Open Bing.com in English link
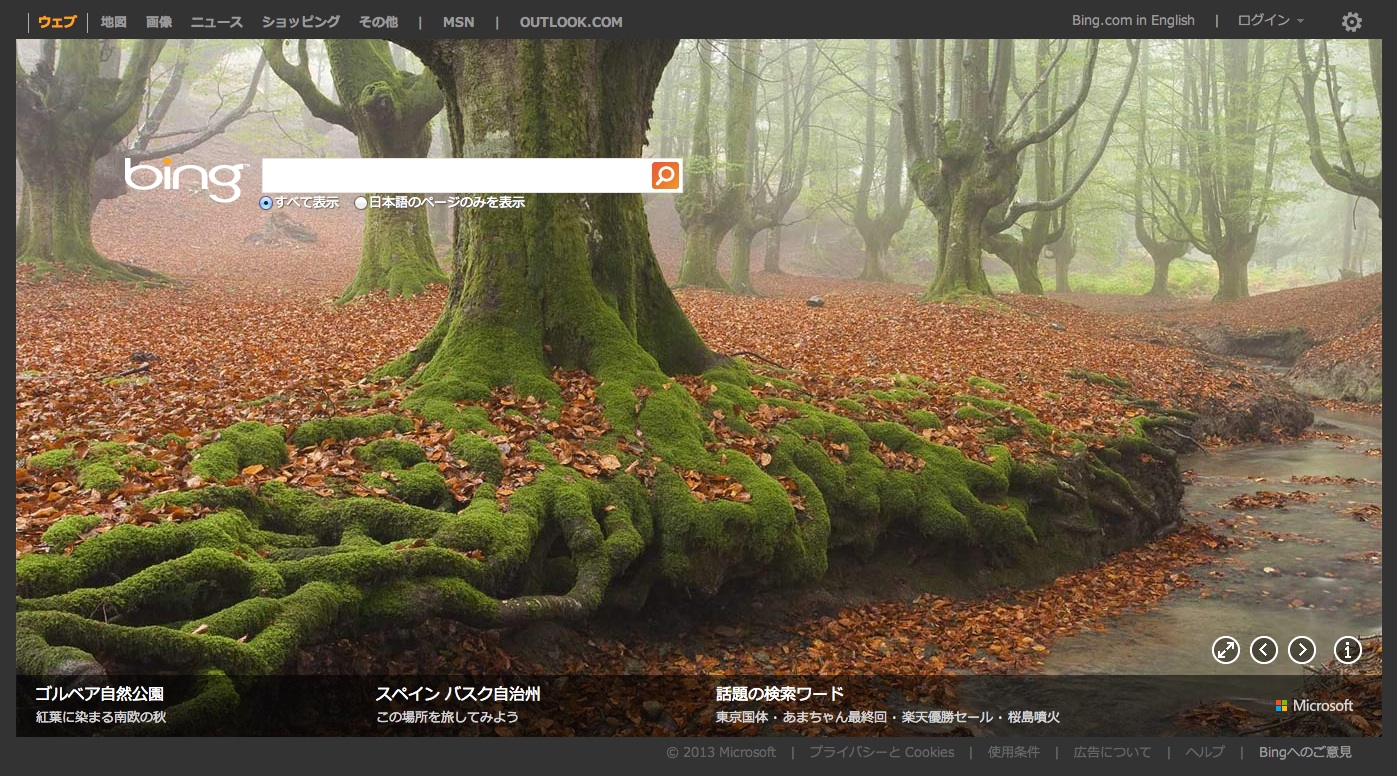The height and width of the screenshot is (776, 1397). [1133, 21]
